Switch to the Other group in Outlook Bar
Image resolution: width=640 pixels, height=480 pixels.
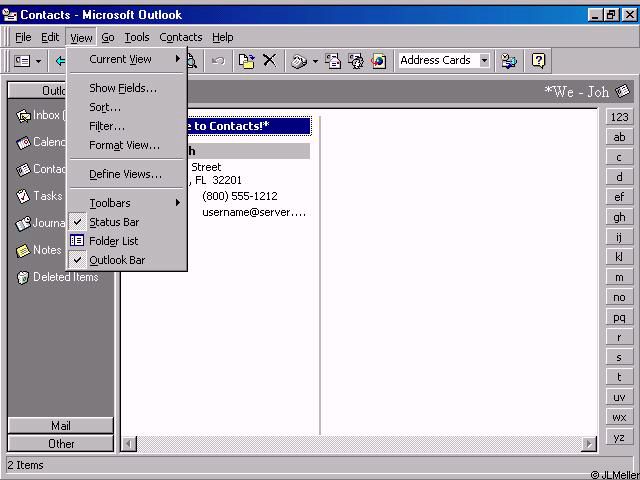[60, 444]
